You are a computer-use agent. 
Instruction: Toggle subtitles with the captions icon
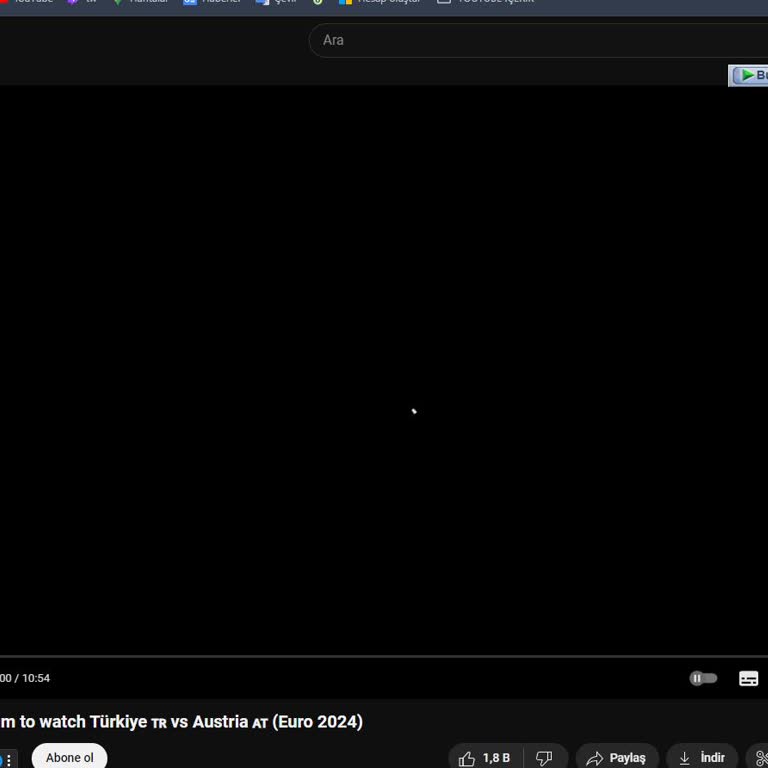[748, 678]
